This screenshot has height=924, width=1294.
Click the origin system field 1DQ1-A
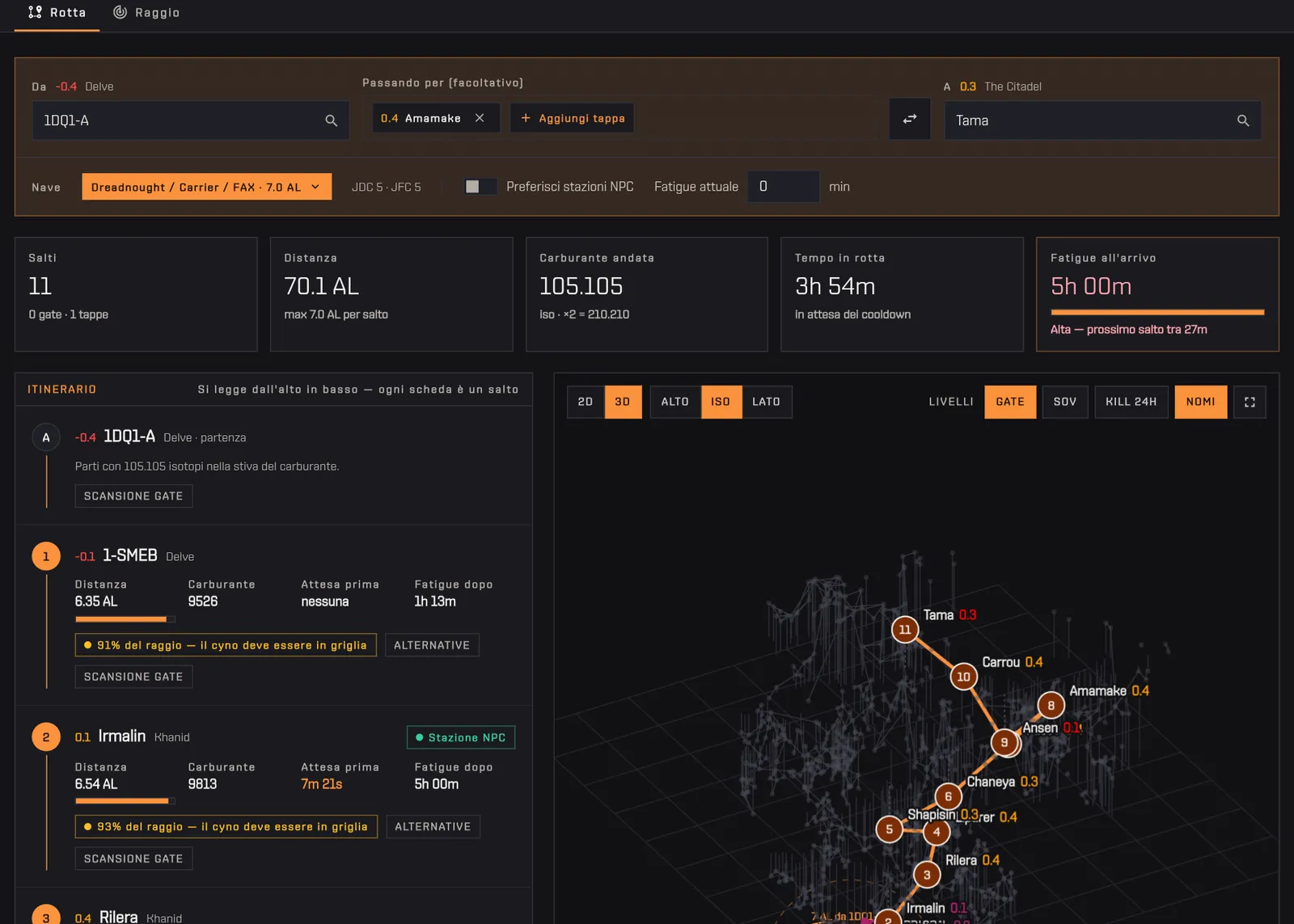191,120
